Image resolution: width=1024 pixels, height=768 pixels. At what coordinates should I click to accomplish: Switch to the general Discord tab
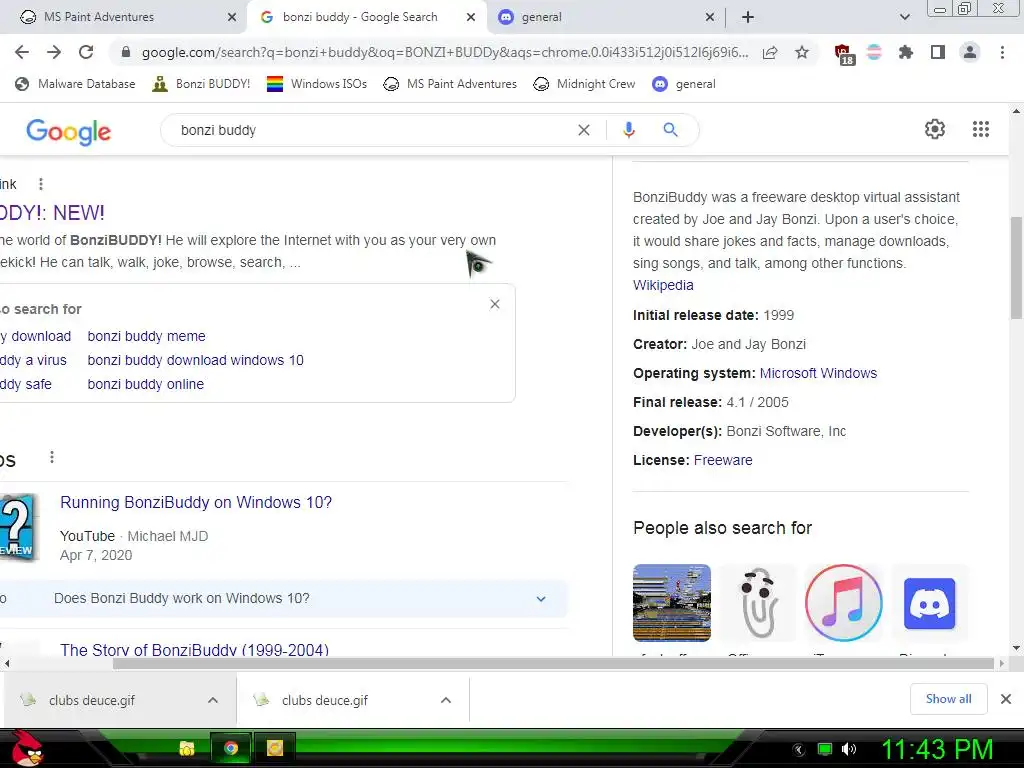605,17
